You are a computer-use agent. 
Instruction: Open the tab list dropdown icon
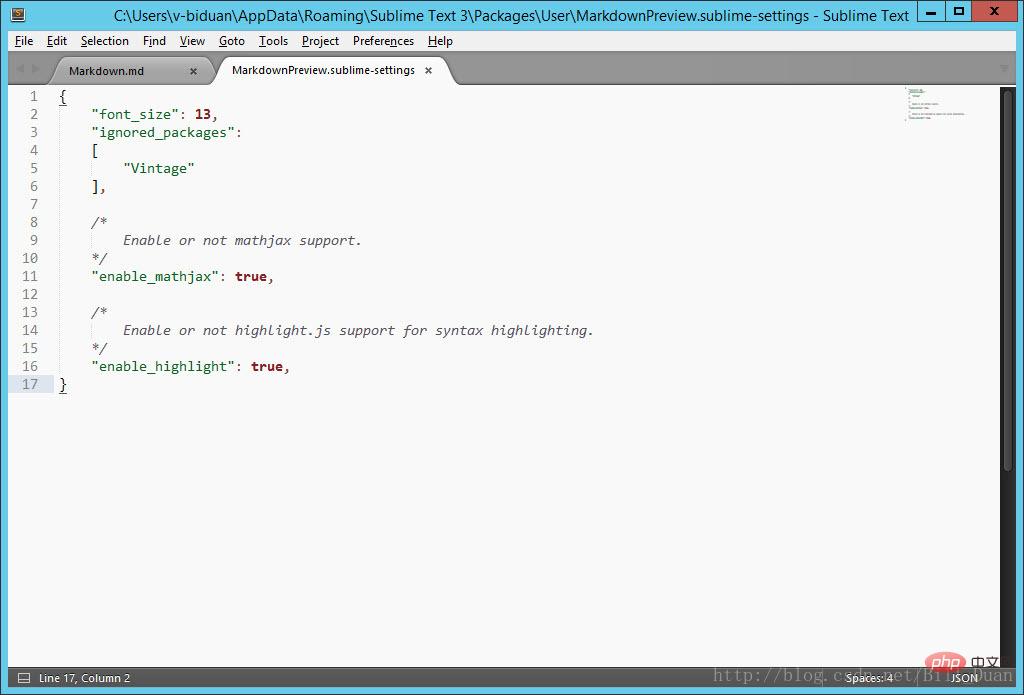pyautogui.click(x=1004, y=68)
